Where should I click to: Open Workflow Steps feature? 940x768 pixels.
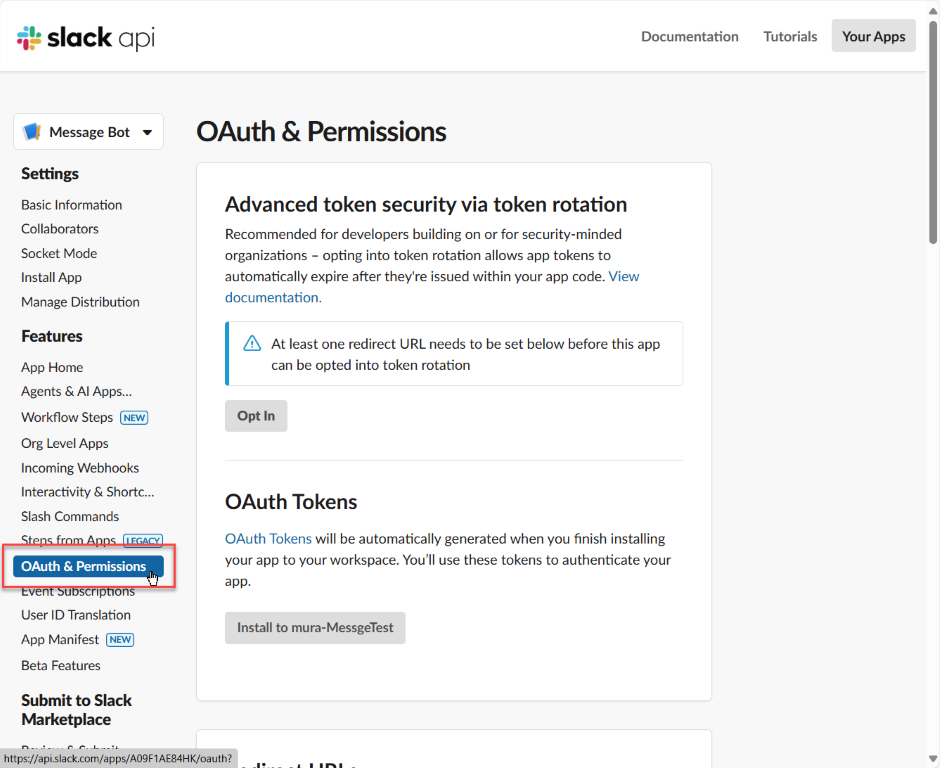(x=67, y=417)
